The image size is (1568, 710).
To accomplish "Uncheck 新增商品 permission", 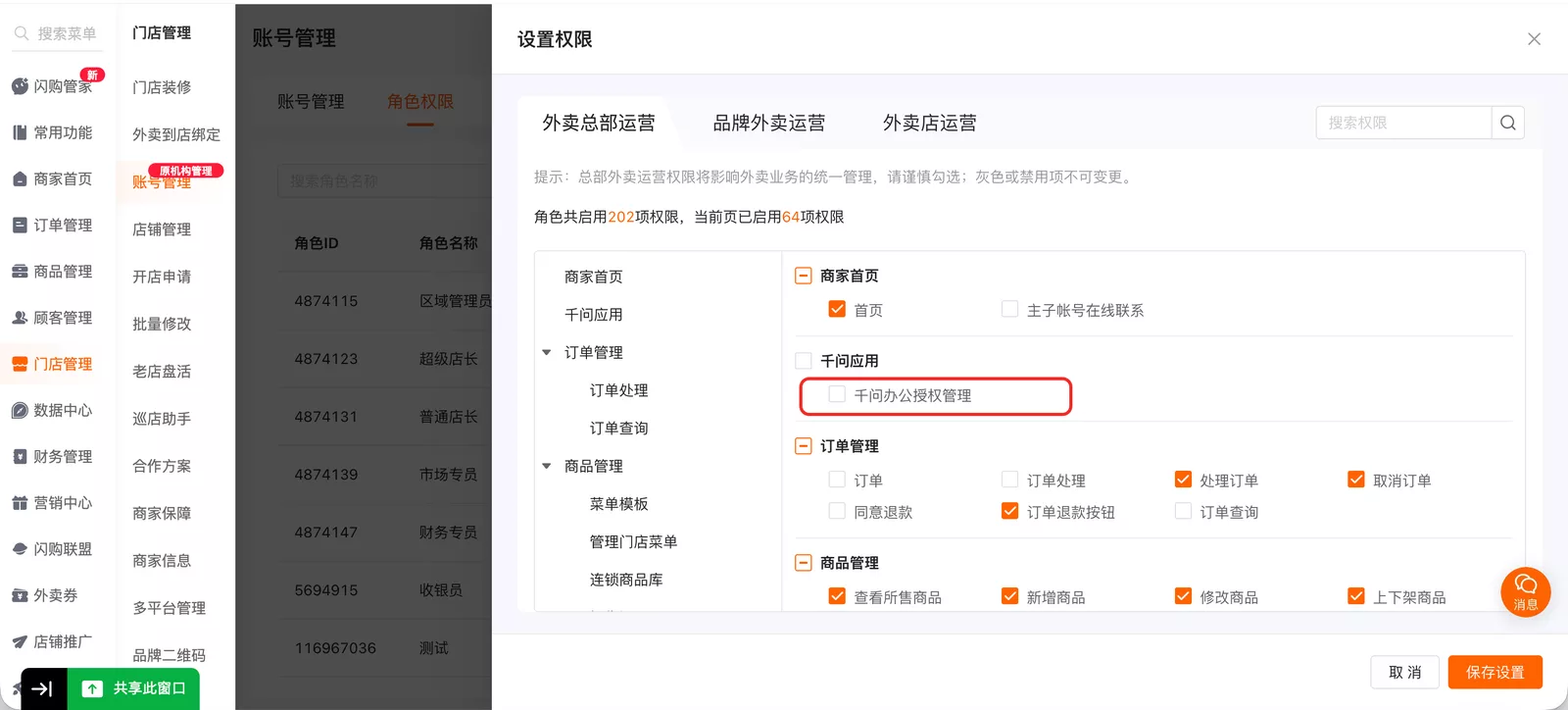I will click(x=1009, y=596).
